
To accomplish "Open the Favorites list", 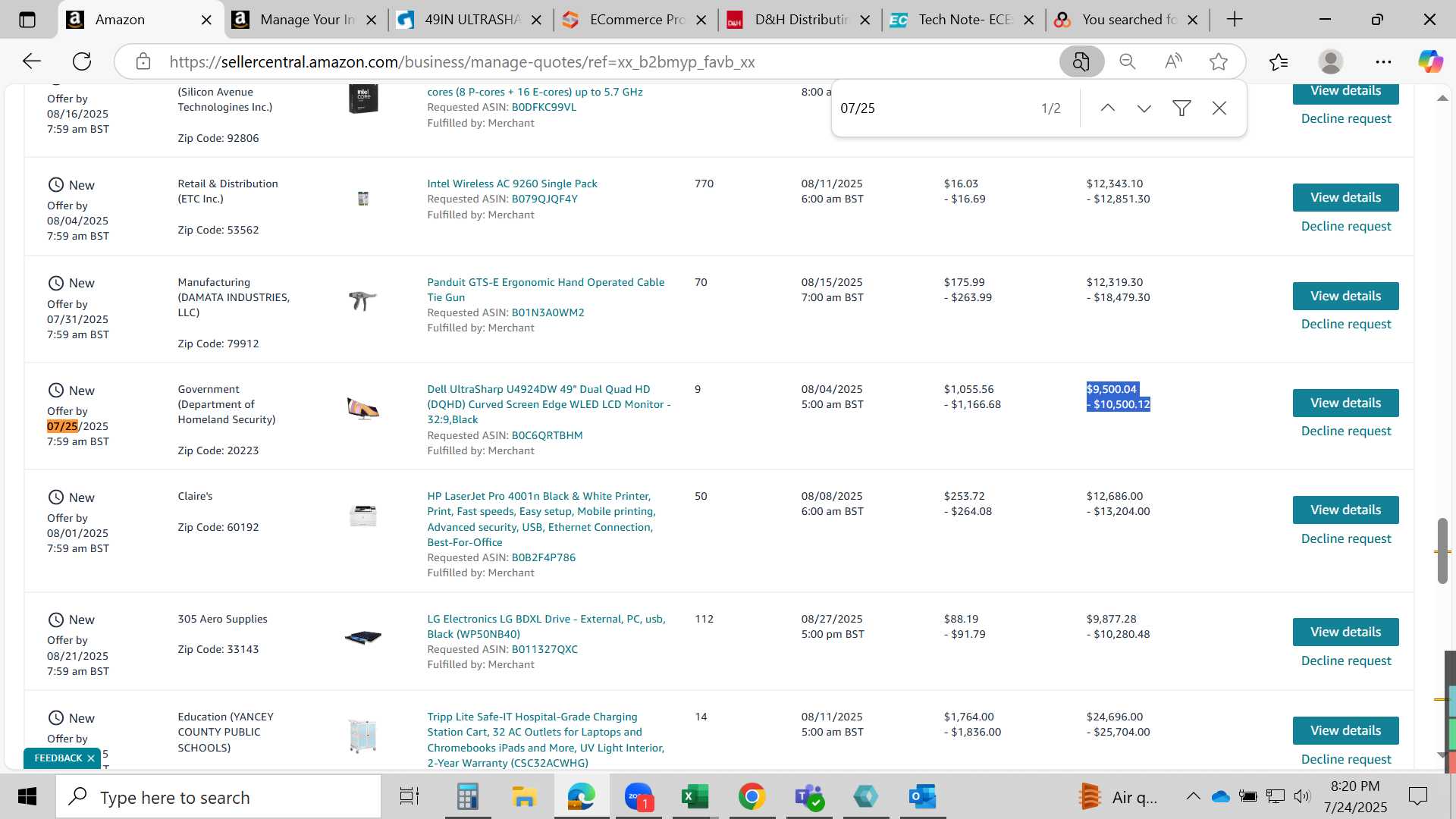I will point(1279,61).
